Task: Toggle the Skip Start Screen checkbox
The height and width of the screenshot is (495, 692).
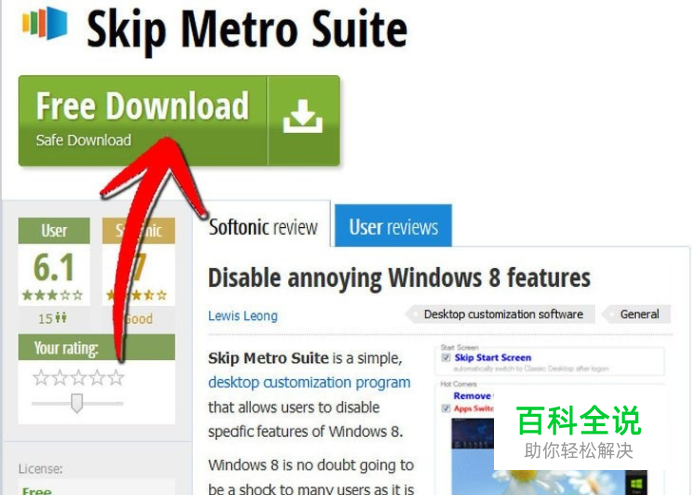Action: [x=446, y=357]
